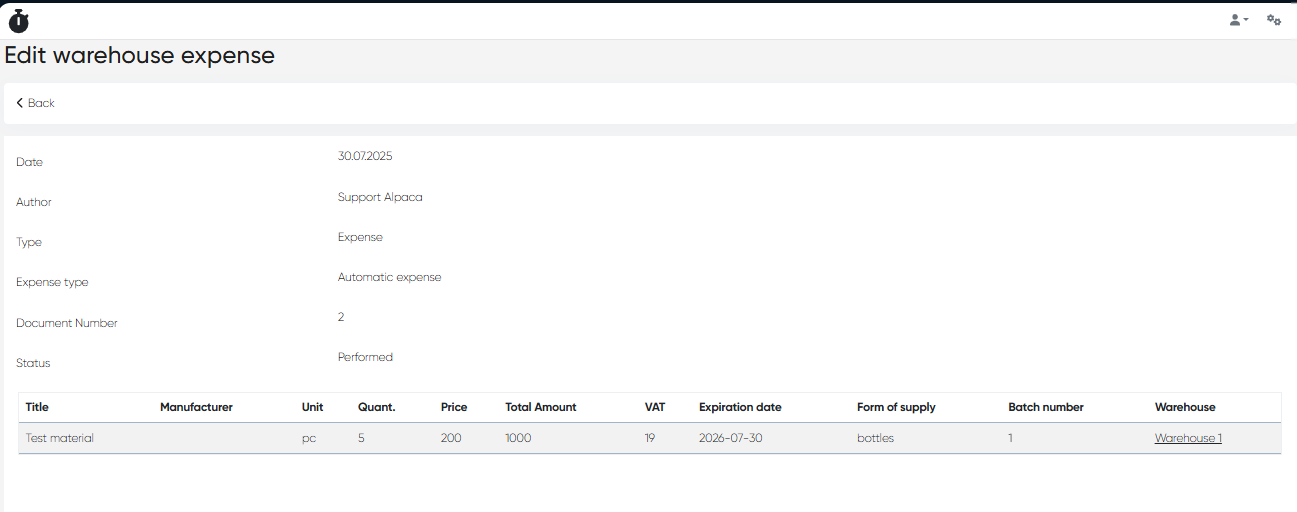Open the settings gears icon
The height and width of the screenshot is (512, 1297).
(1274, 20)
